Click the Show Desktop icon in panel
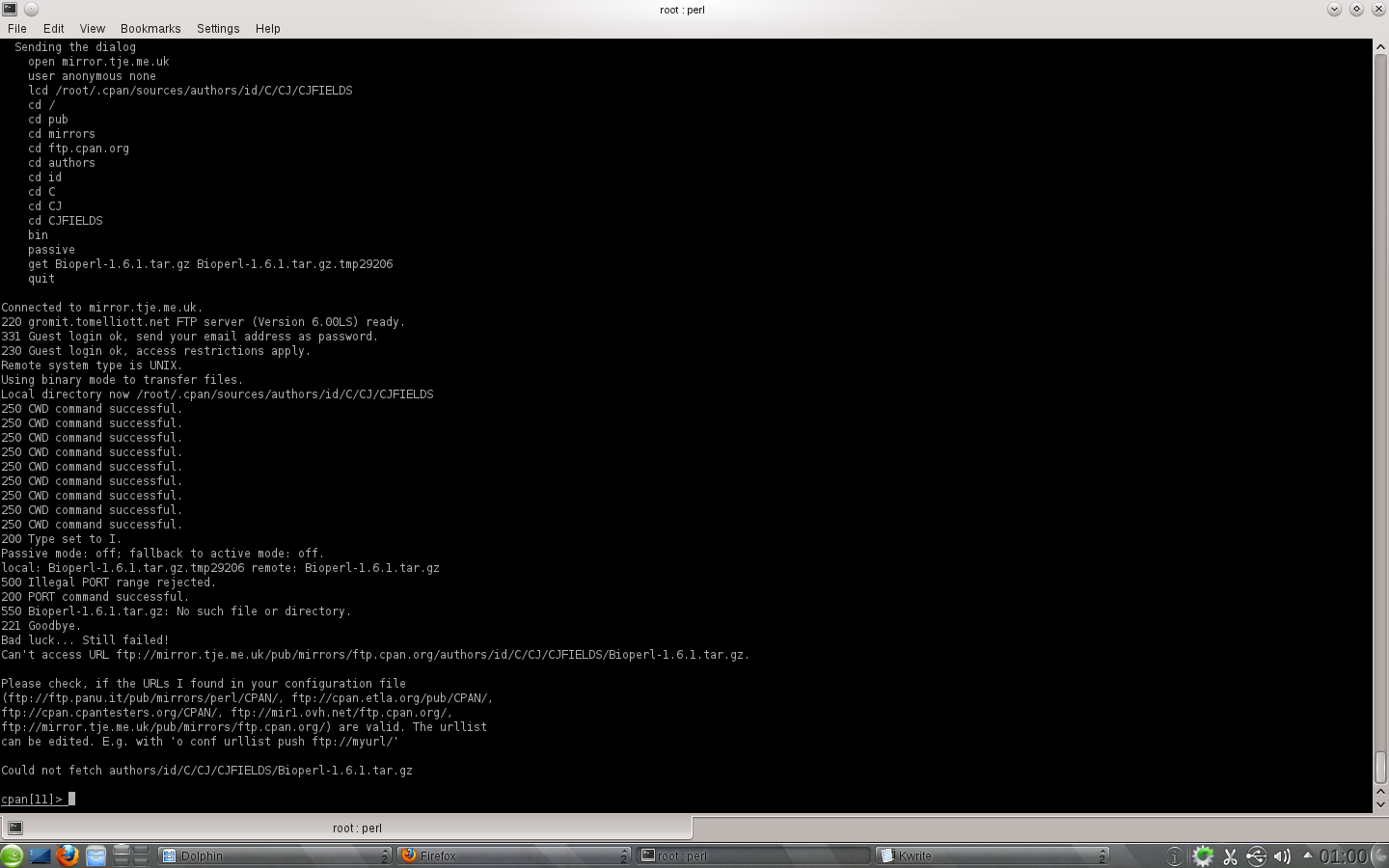Viewport: 1389px width, 868px height. 40,855
